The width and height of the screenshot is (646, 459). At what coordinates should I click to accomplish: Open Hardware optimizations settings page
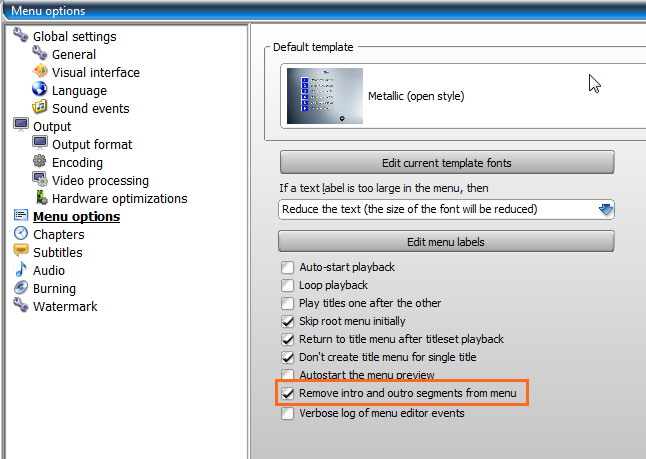coord(119,199)
